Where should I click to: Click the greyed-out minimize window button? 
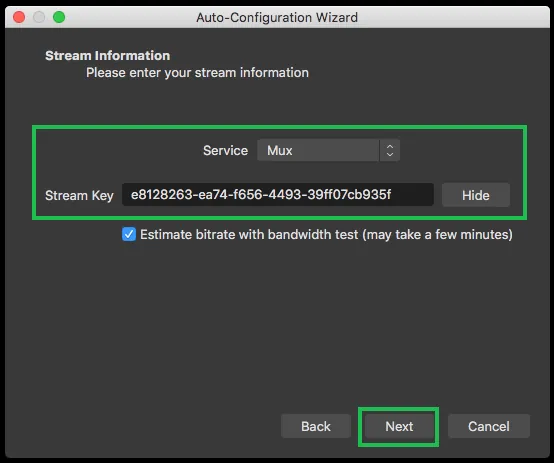[39, 17]
